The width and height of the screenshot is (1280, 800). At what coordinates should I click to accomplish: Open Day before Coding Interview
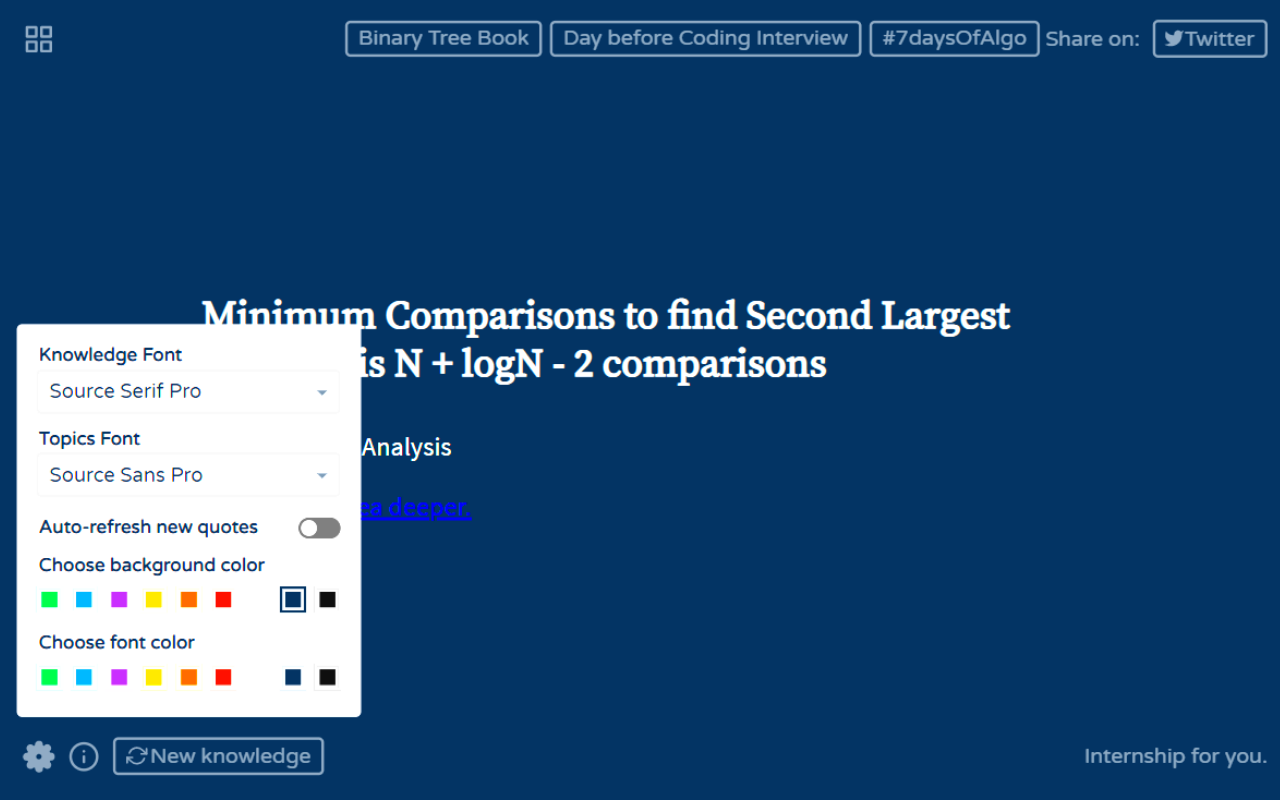point(705,39)
